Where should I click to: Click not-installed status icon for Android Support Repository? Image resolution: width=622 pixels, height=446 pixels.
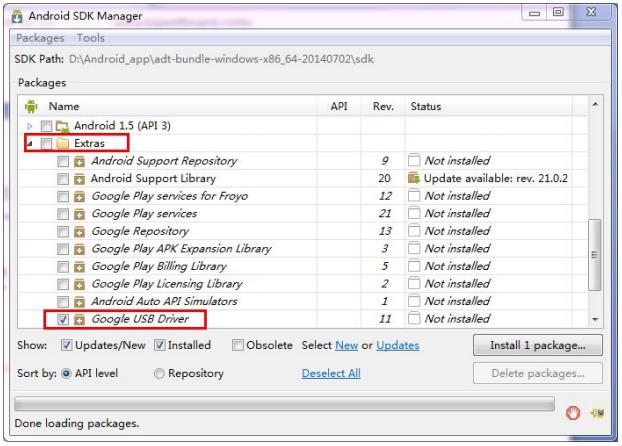click(x=414, y=161)
